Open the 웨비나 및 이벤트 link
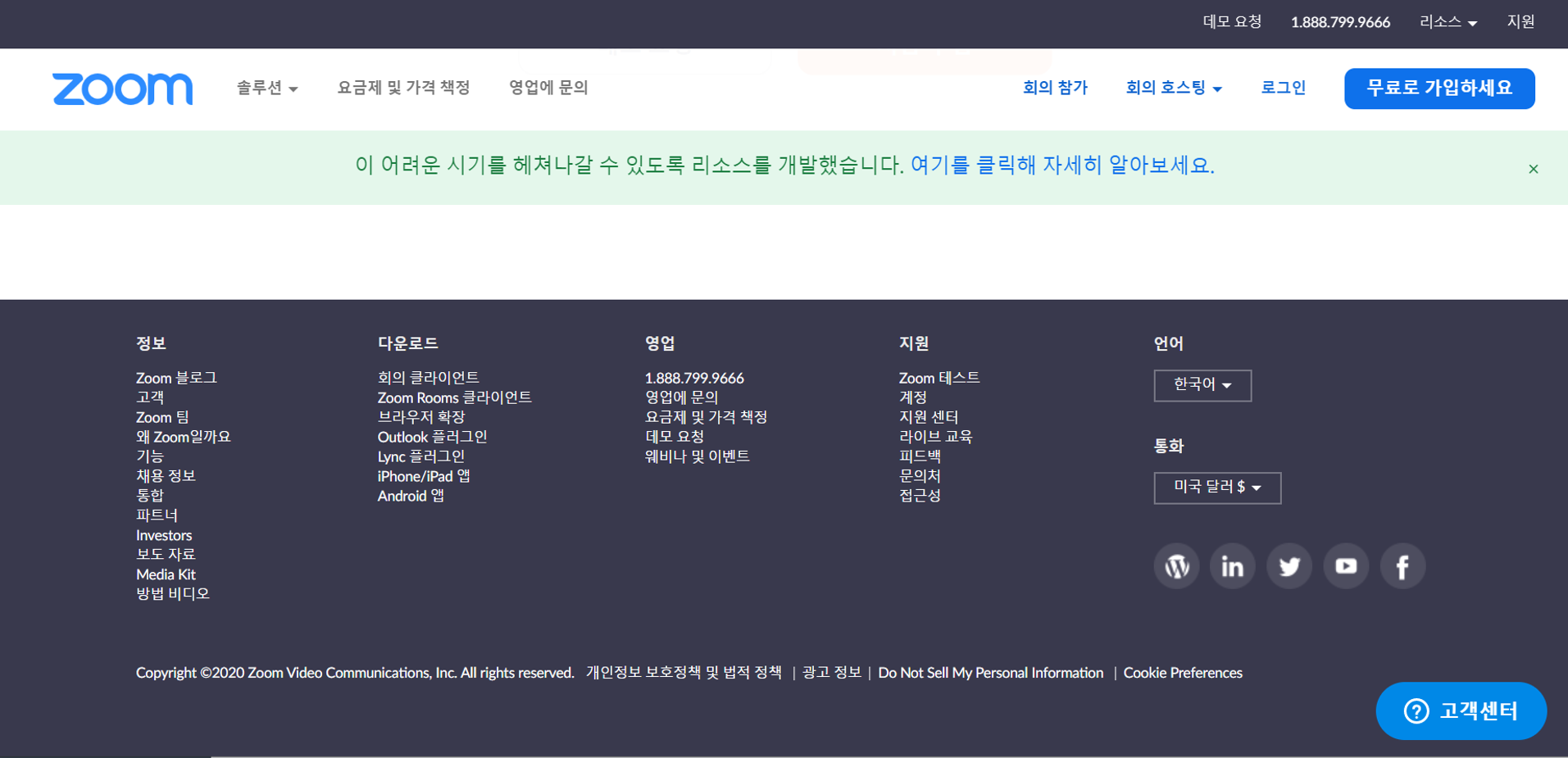1568x758 pixels. point(698,456)
